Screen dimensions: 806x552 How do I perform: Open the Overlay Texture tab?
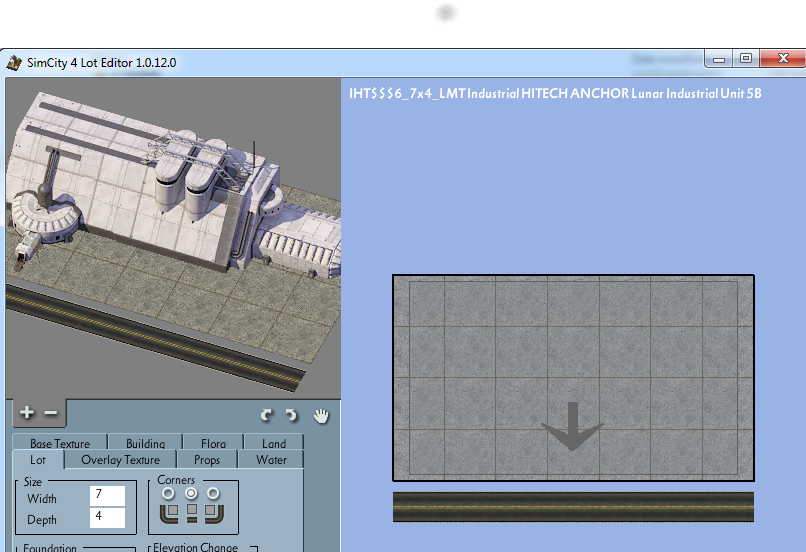[121, 459]
